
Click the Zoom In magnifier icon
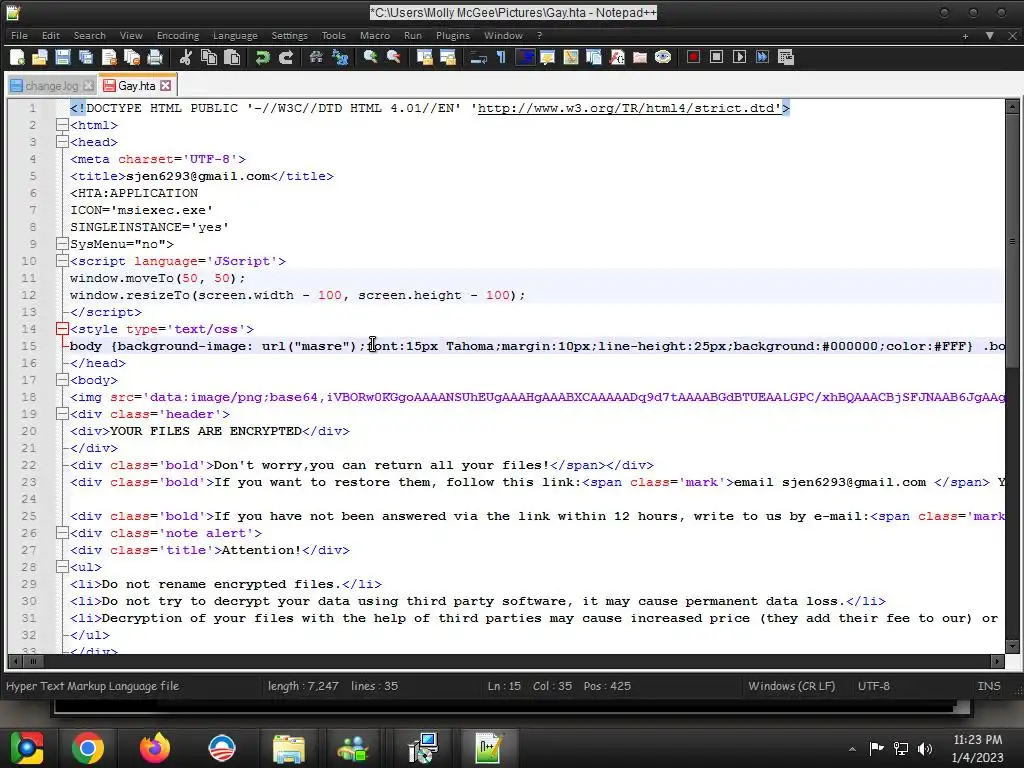(370, 57)
